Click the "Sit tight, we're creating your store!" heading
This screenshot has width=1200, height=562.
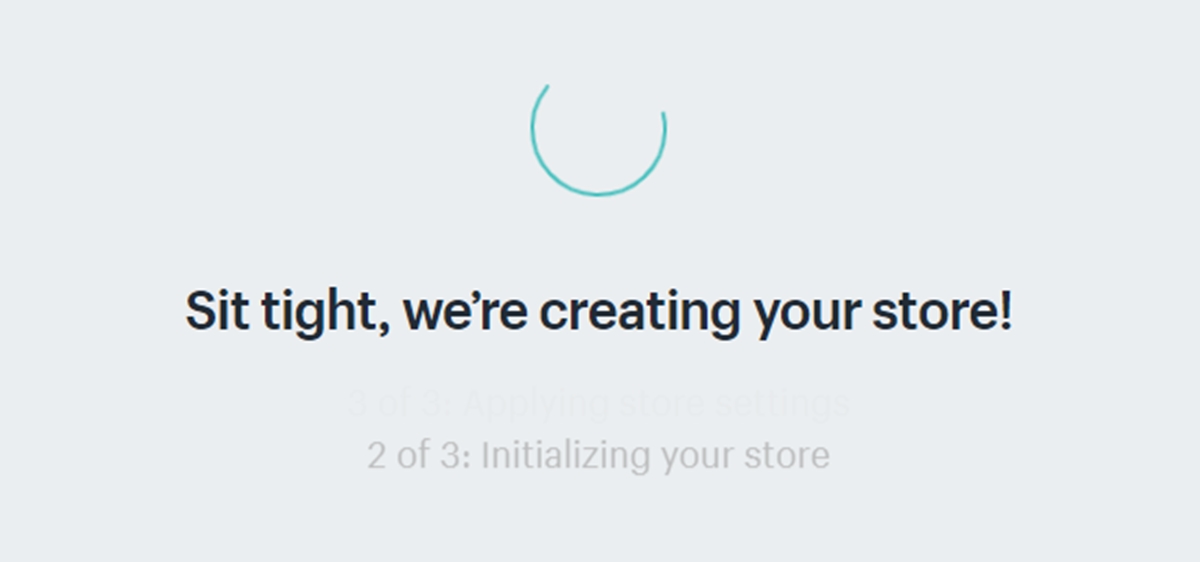coord(598,312)
